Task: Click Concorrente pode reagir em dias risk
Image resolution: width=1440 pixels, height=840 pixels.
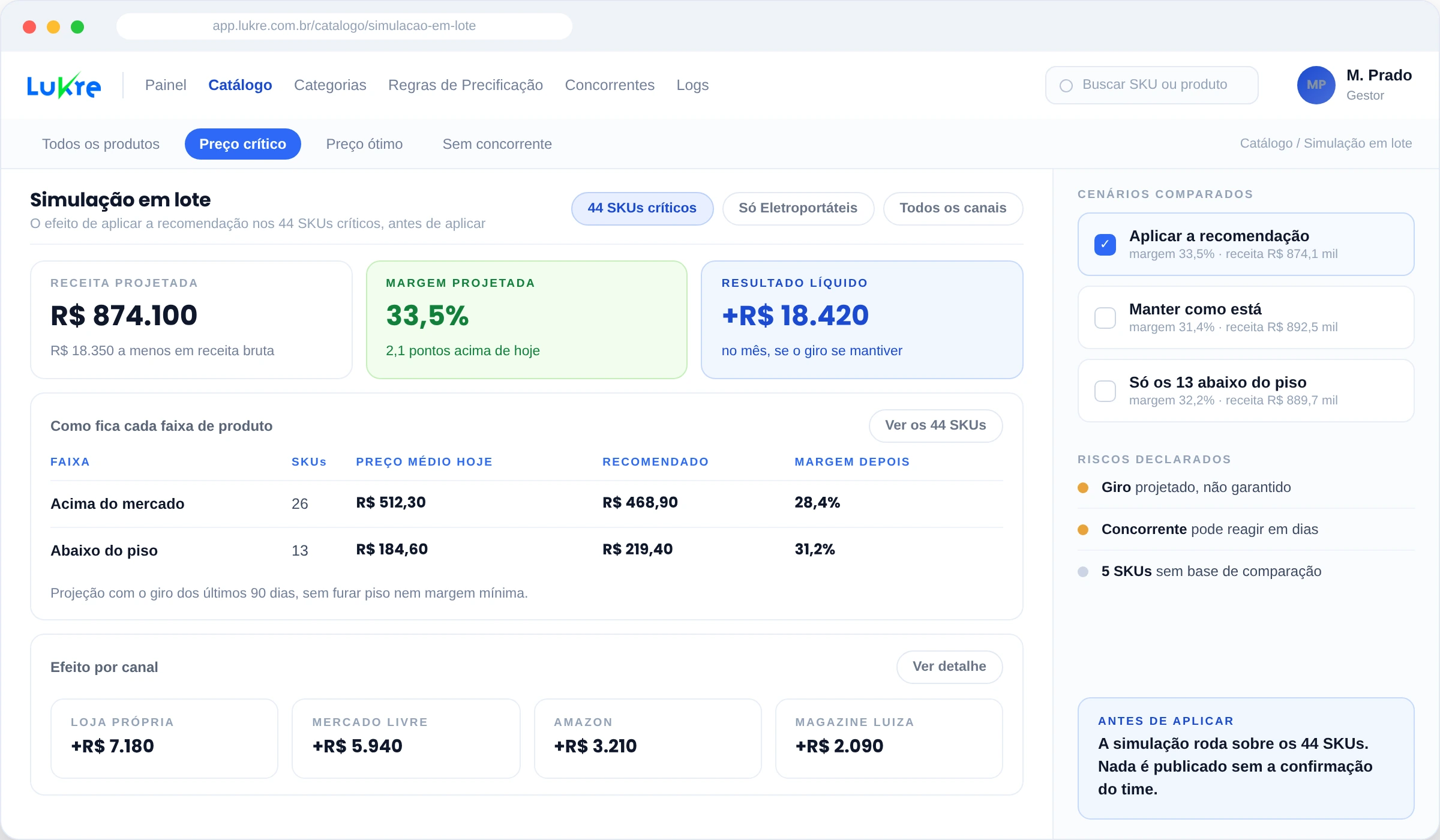Action: pos(1246,529)
